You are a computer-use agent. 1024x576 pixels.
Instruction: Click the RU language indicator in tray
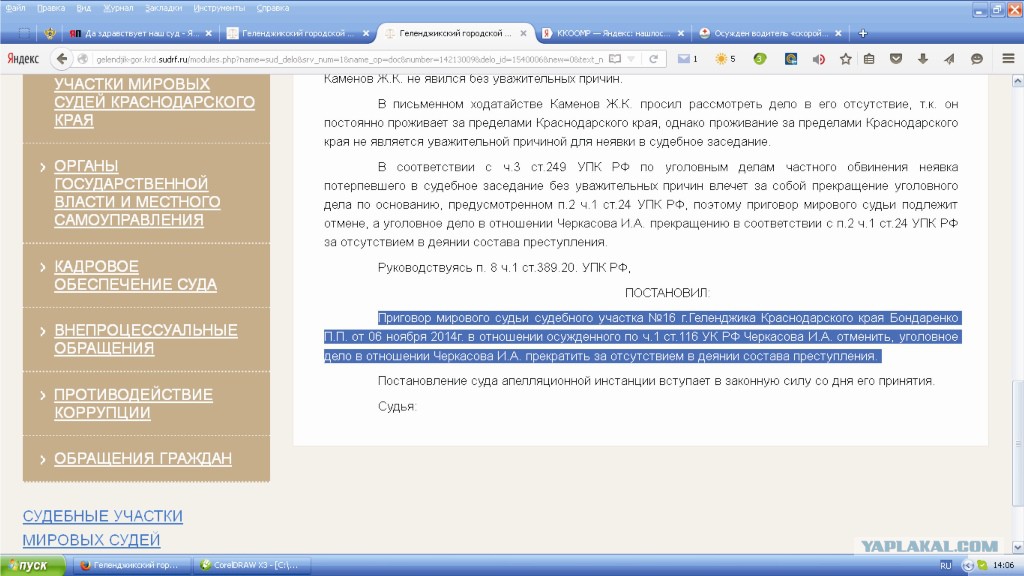click(946, 566)
